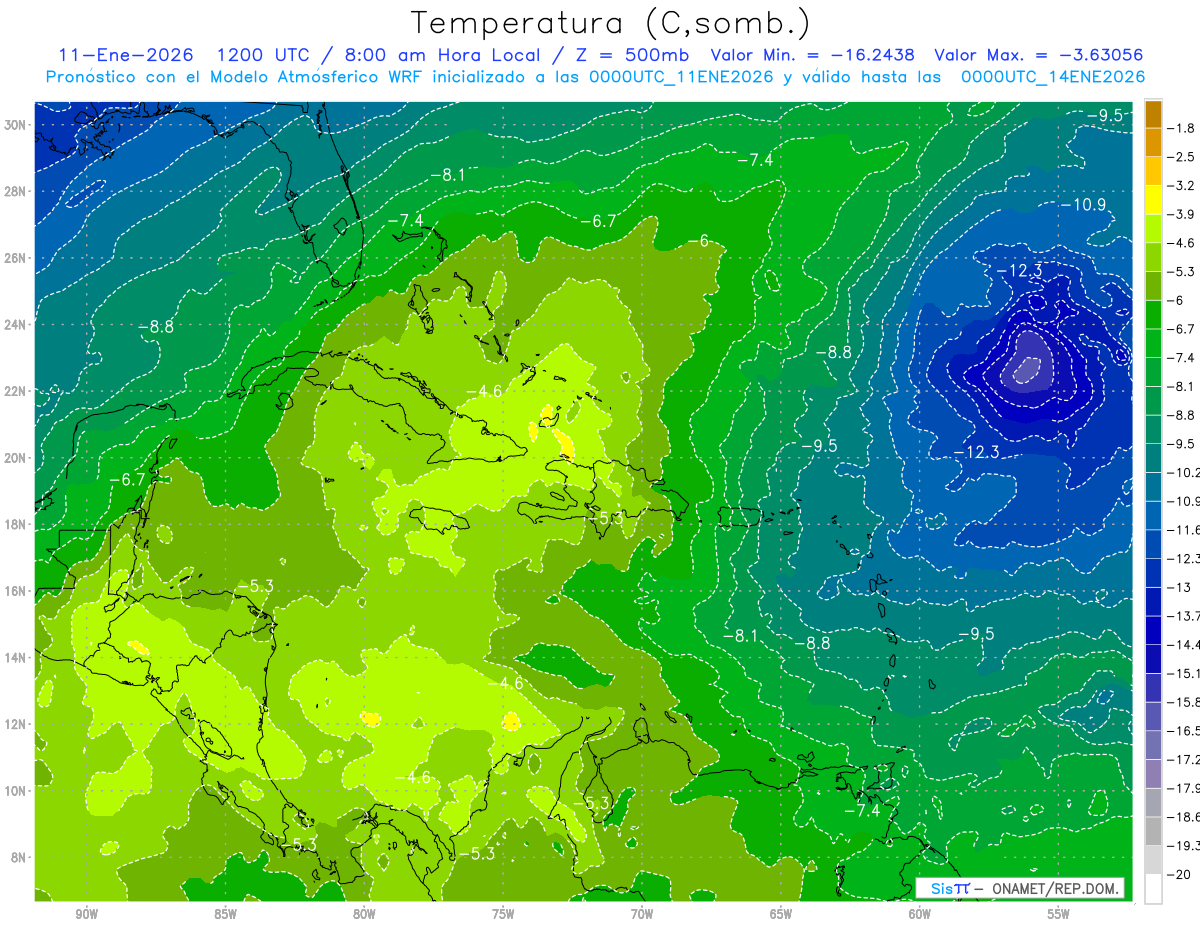Click the '-3.9' colorbar scale label
The width and height of the screenshot is (1200, 927).
(1181, 214)
